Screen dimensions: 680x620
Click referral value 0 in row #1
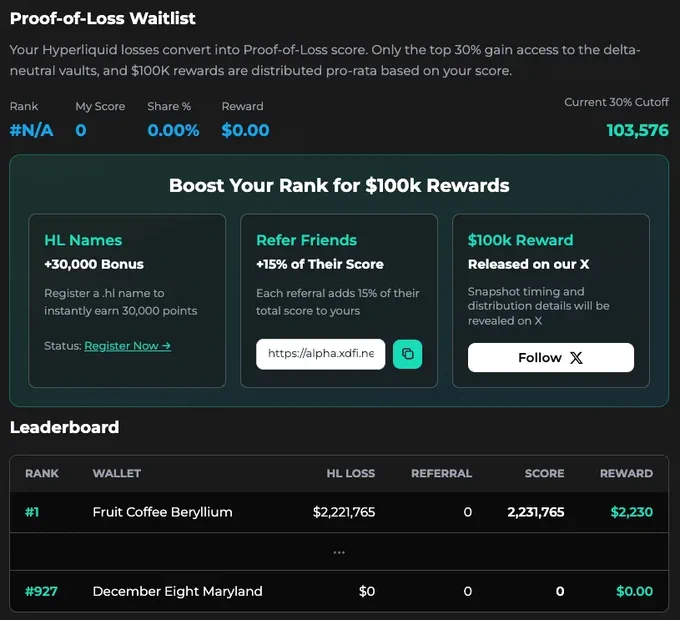468,512
